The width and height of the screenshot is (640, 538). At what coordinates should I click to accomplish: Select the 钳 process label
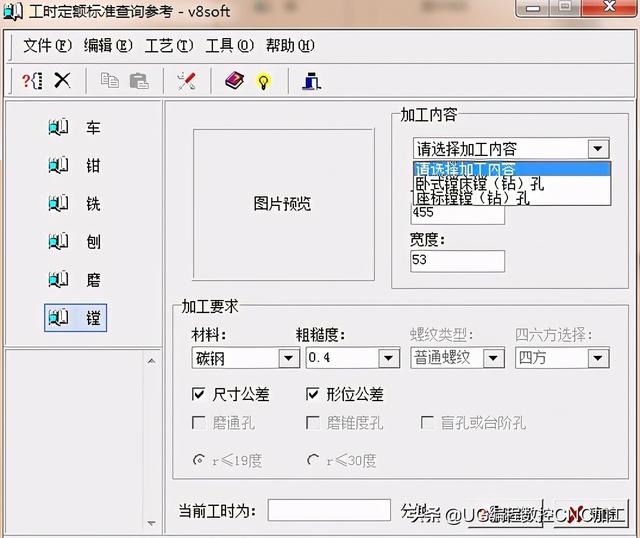93,166
